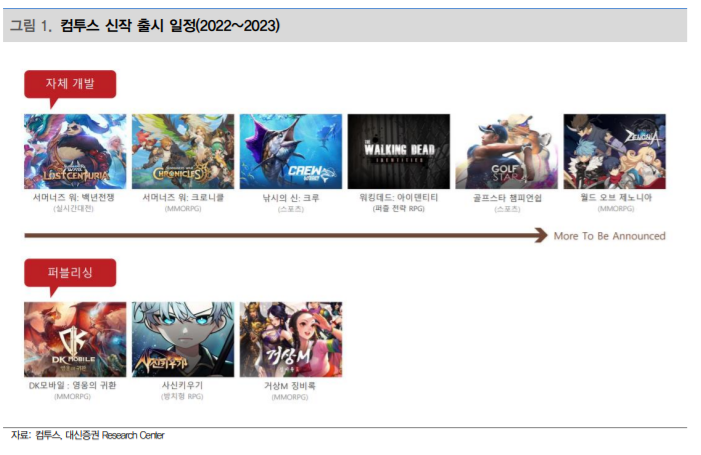This screenshot has width=701, height=455.
Task: Click the caption 서머너즈 워: 백년전쟁
Action: 74,198
